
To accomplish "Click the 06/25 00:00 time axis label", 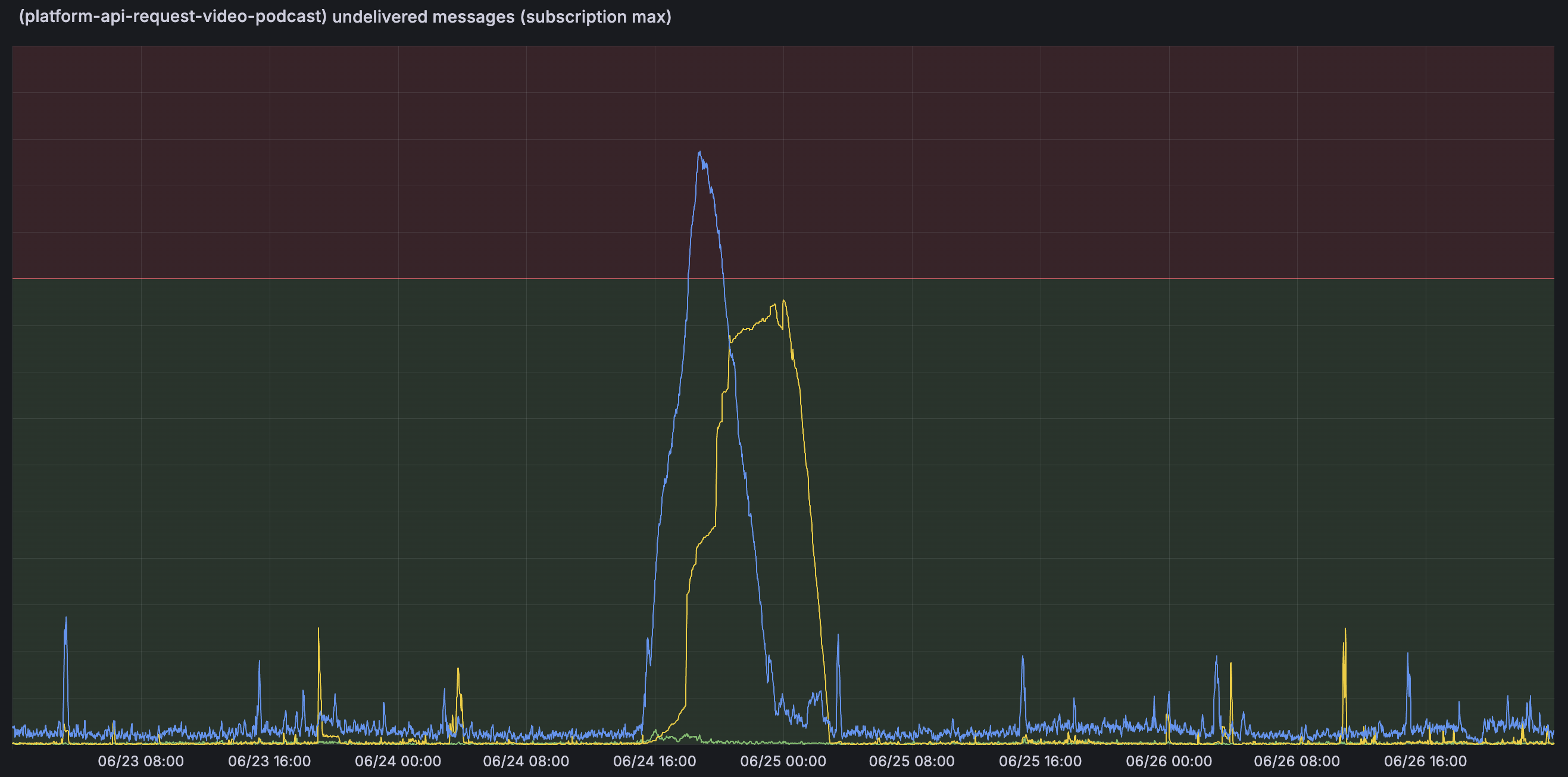I will point(783,761).
